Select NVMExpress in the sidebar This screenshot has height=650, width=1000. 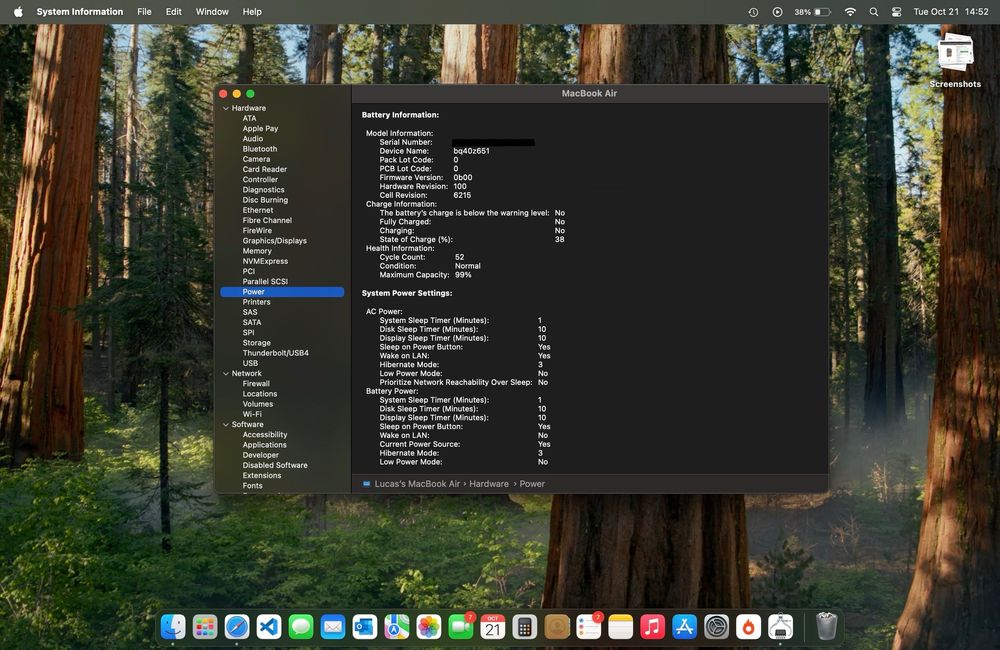click(x=265, y=261)
